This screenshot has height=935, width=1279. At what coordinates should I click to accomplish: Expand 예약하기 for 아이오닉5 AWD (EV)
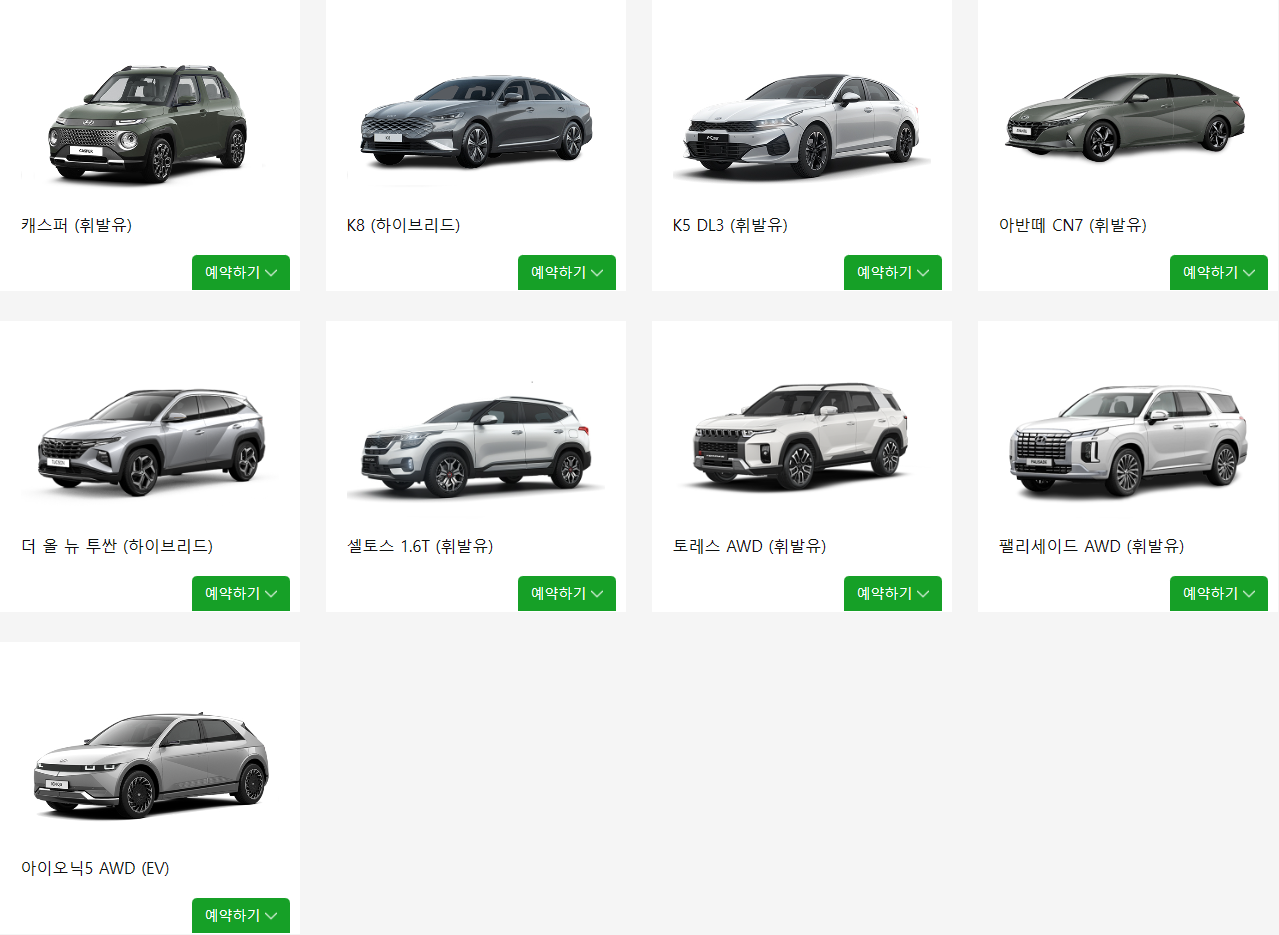[241, 916]
